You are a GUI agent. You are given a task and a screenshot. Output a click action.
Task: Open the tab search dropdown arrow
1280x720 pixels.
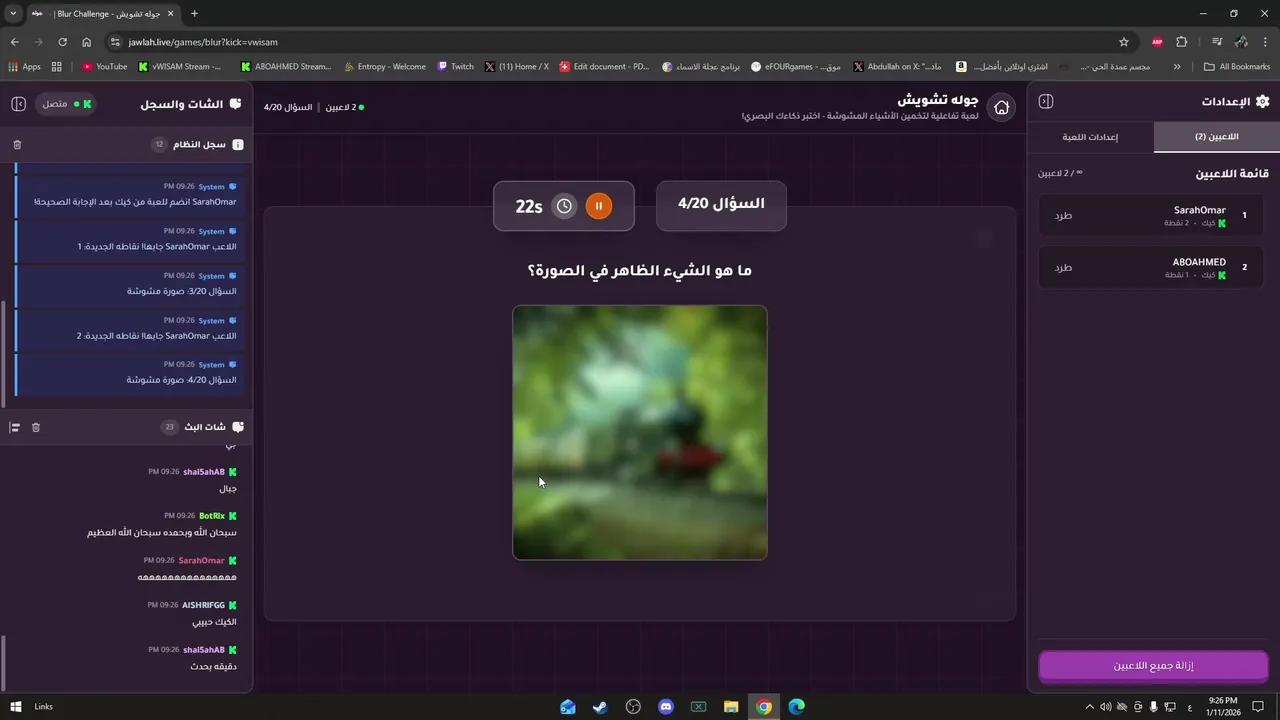point(13,13)
